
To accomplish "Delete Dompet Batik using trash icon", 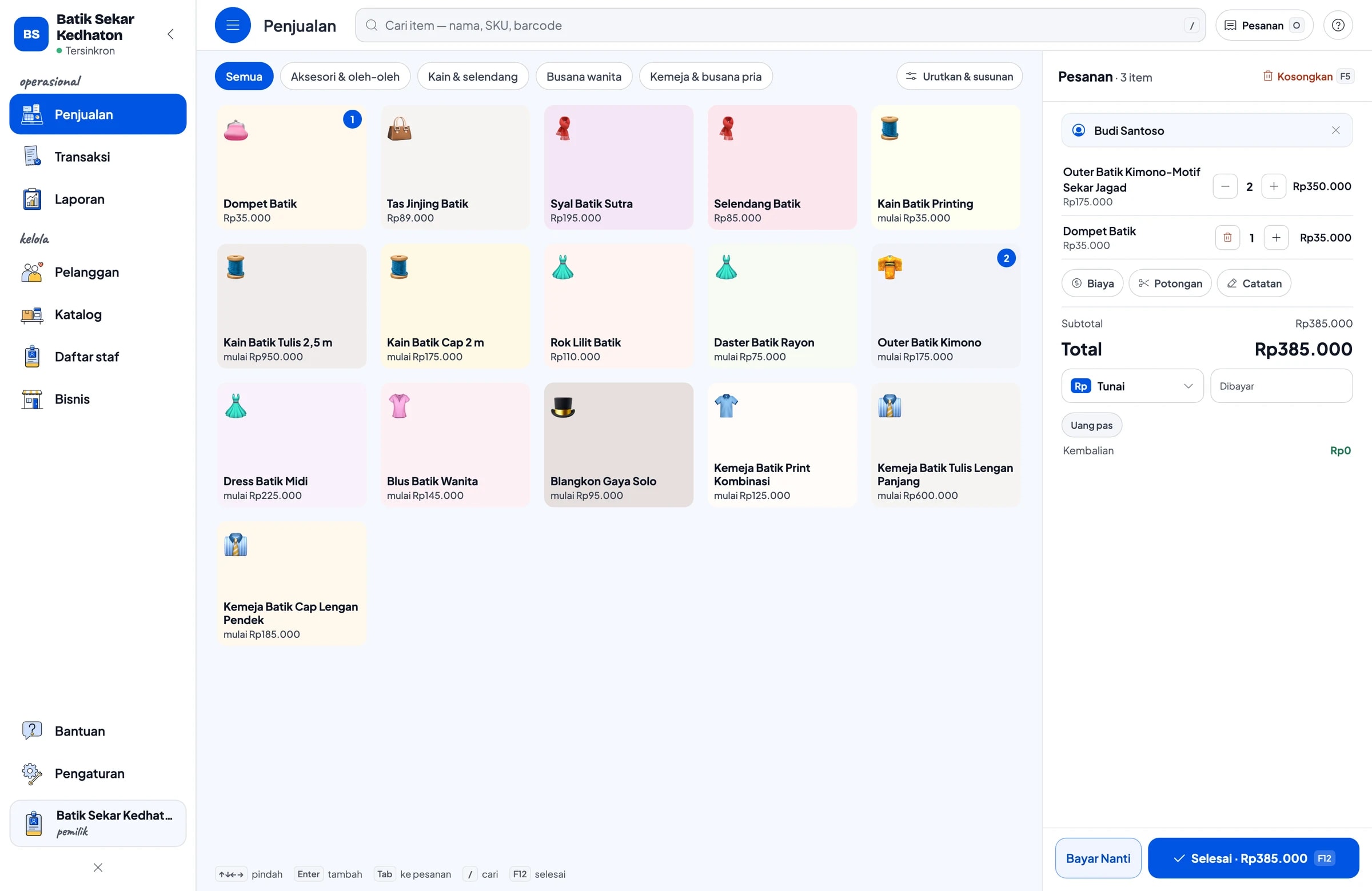I will (x=1227, y=237).
